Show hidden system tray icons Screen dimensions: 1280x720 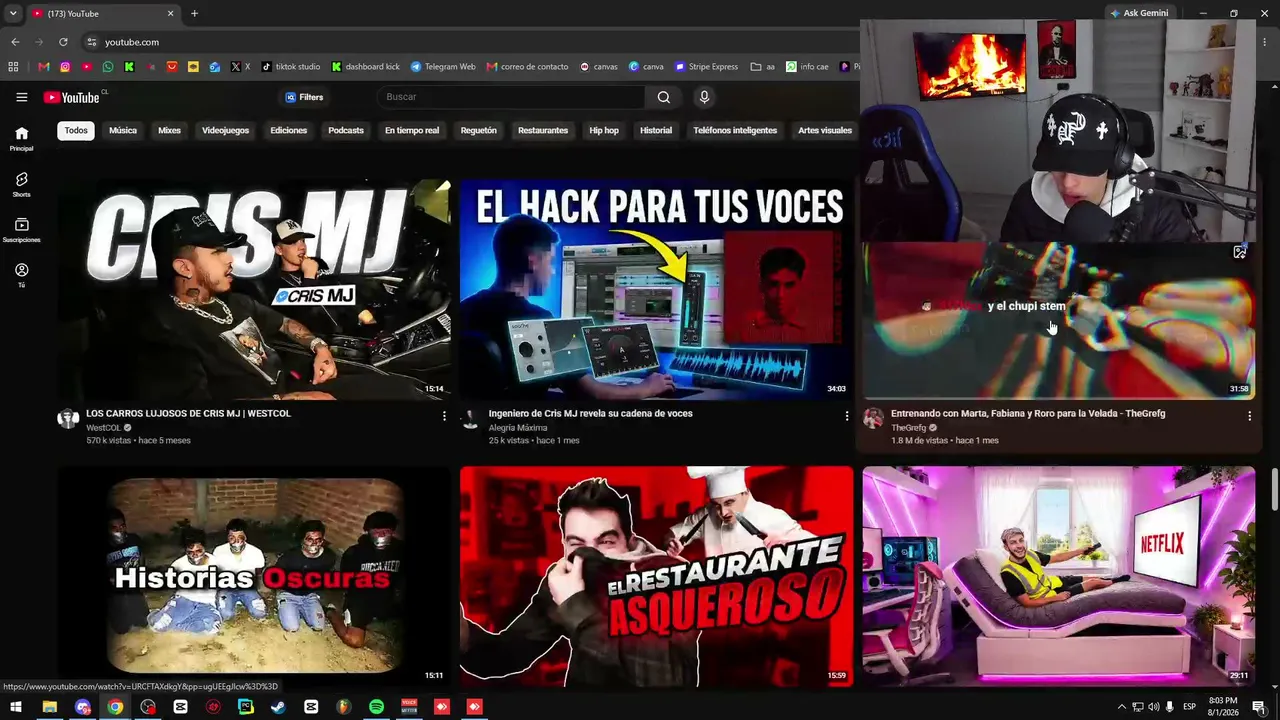pos(1121,707)
